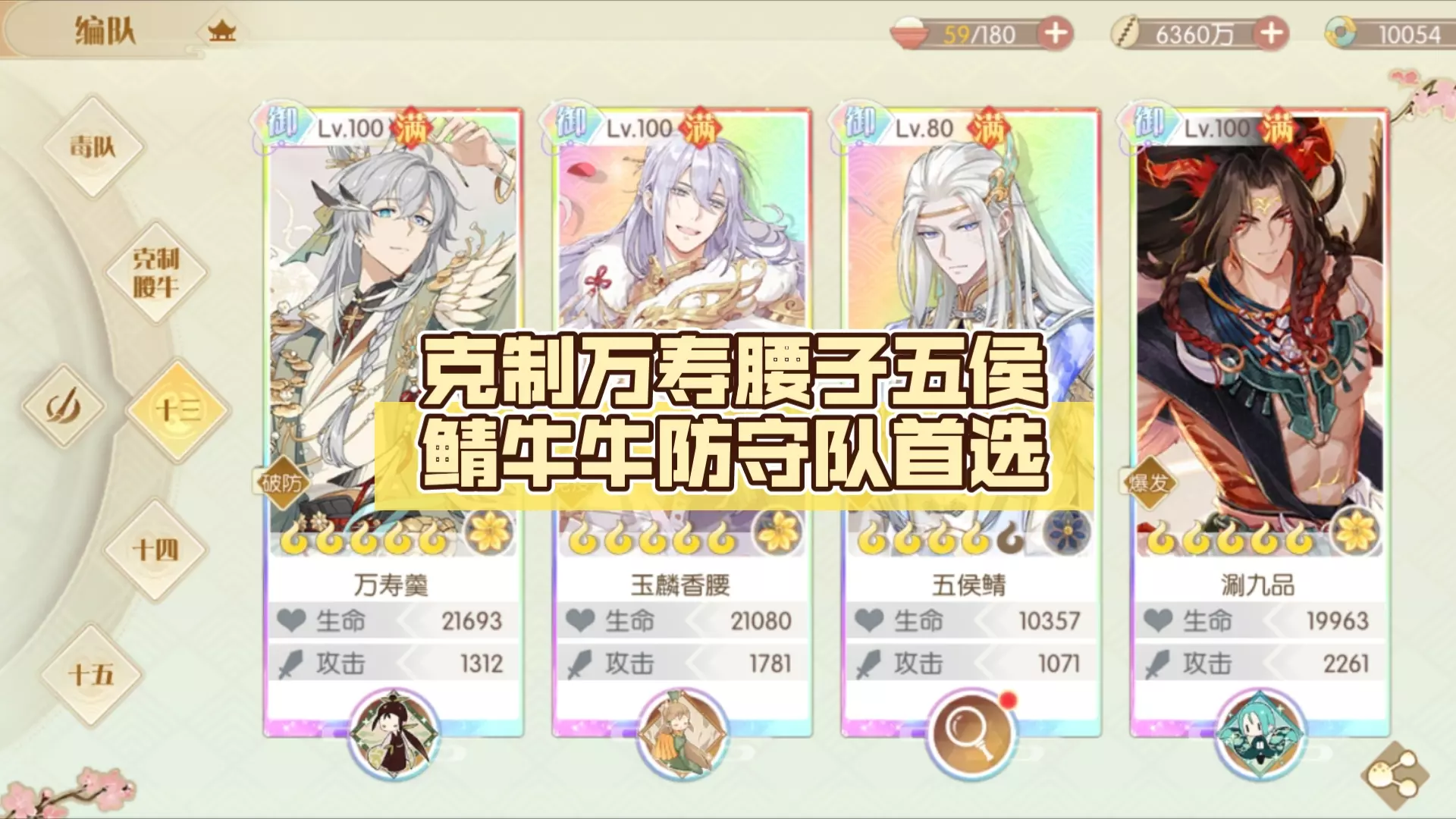
Task: Switch to the 克制腹牛 team tab
Action: coord(156,273)
